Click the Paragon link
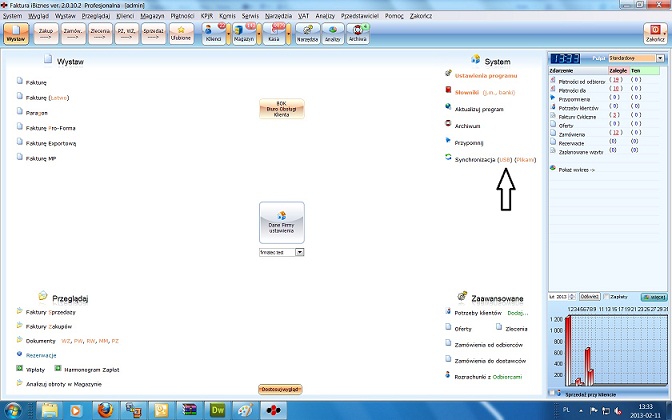The width and height of the screenshot is (672, 420). [x=36, y=113]
